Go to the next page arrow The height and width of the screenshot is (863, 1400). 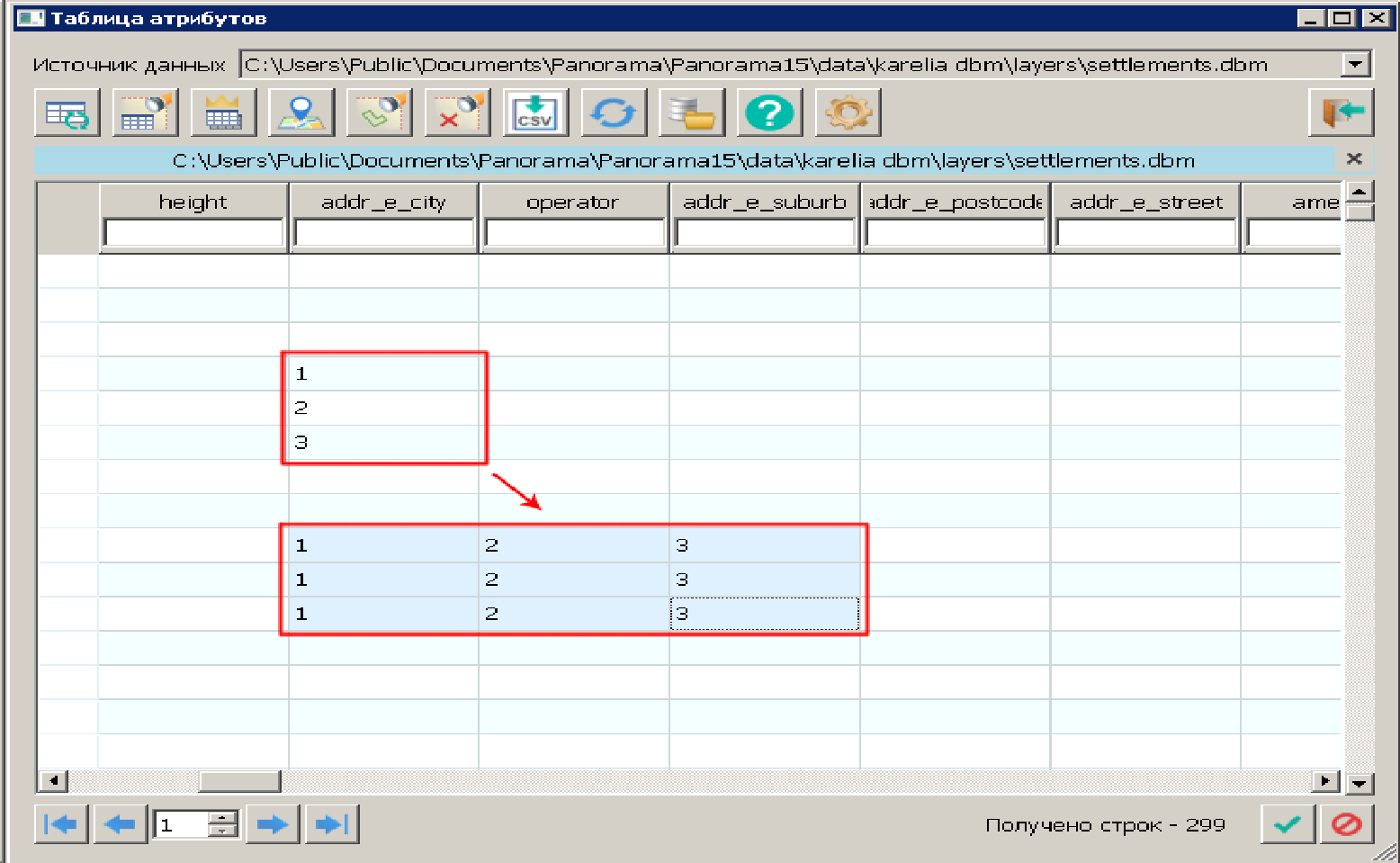272,824
